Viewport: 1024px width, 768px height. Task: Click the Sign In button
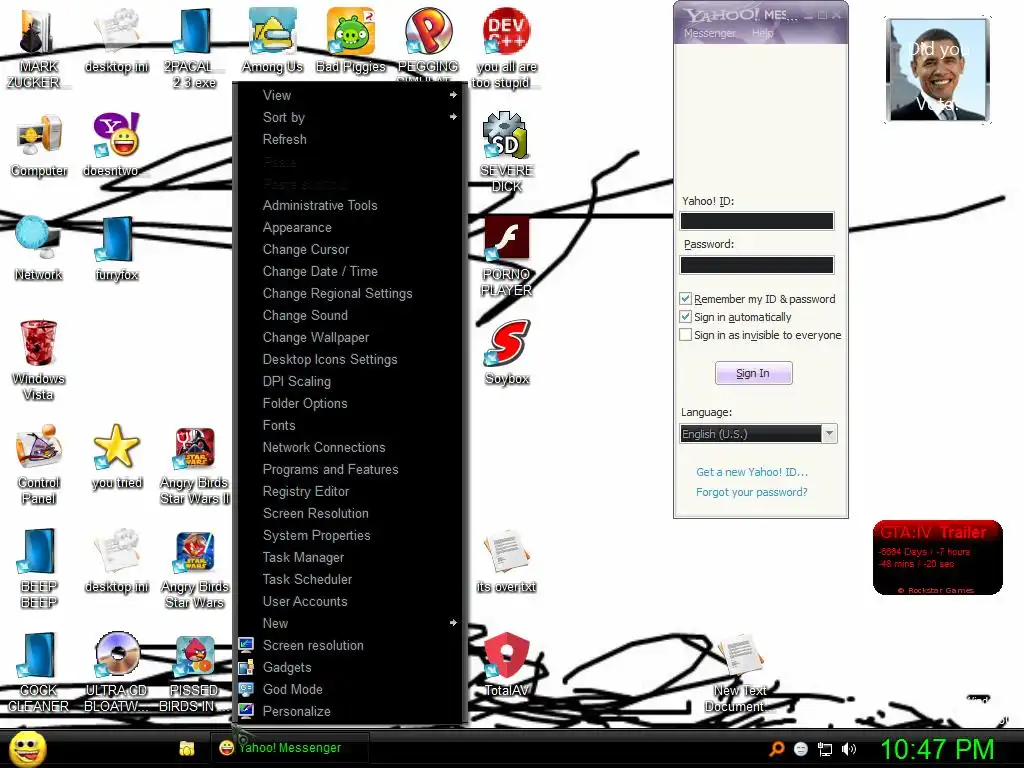coord(753,373)
